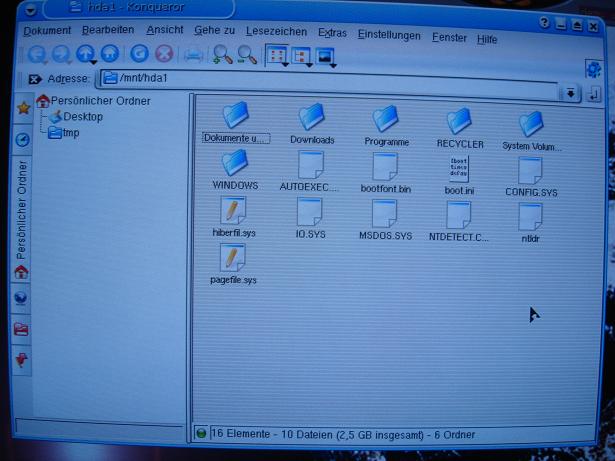Click the Forward navigation arrow

coord(61,54)
